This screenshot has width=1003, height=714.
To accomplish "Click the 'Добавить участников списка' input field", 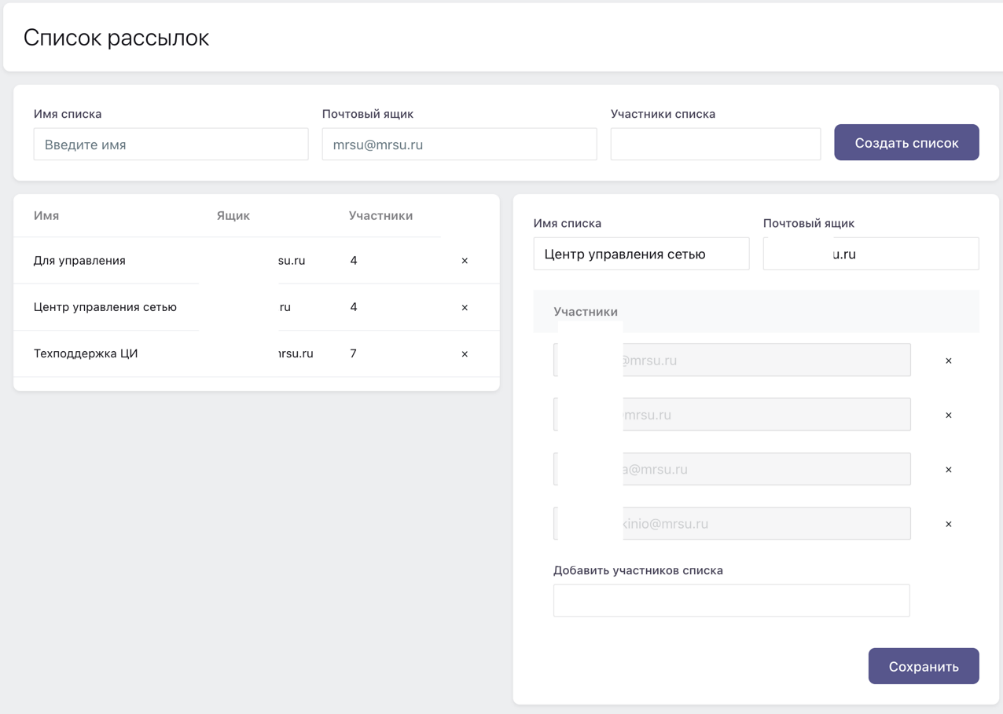I will pos(731,600).
